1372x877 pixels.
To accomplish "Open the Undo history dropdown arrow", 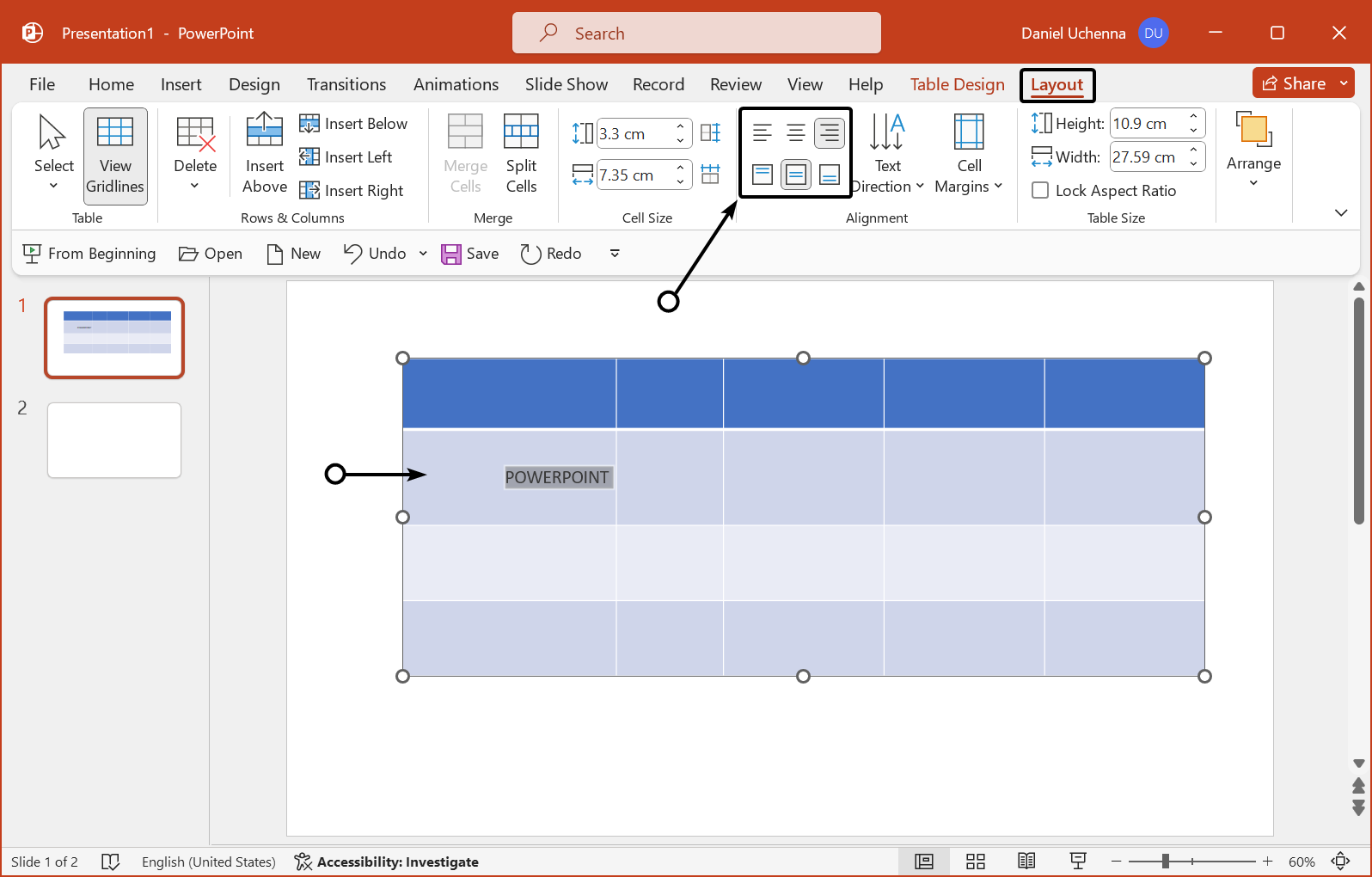I will [x=423, y=254].
